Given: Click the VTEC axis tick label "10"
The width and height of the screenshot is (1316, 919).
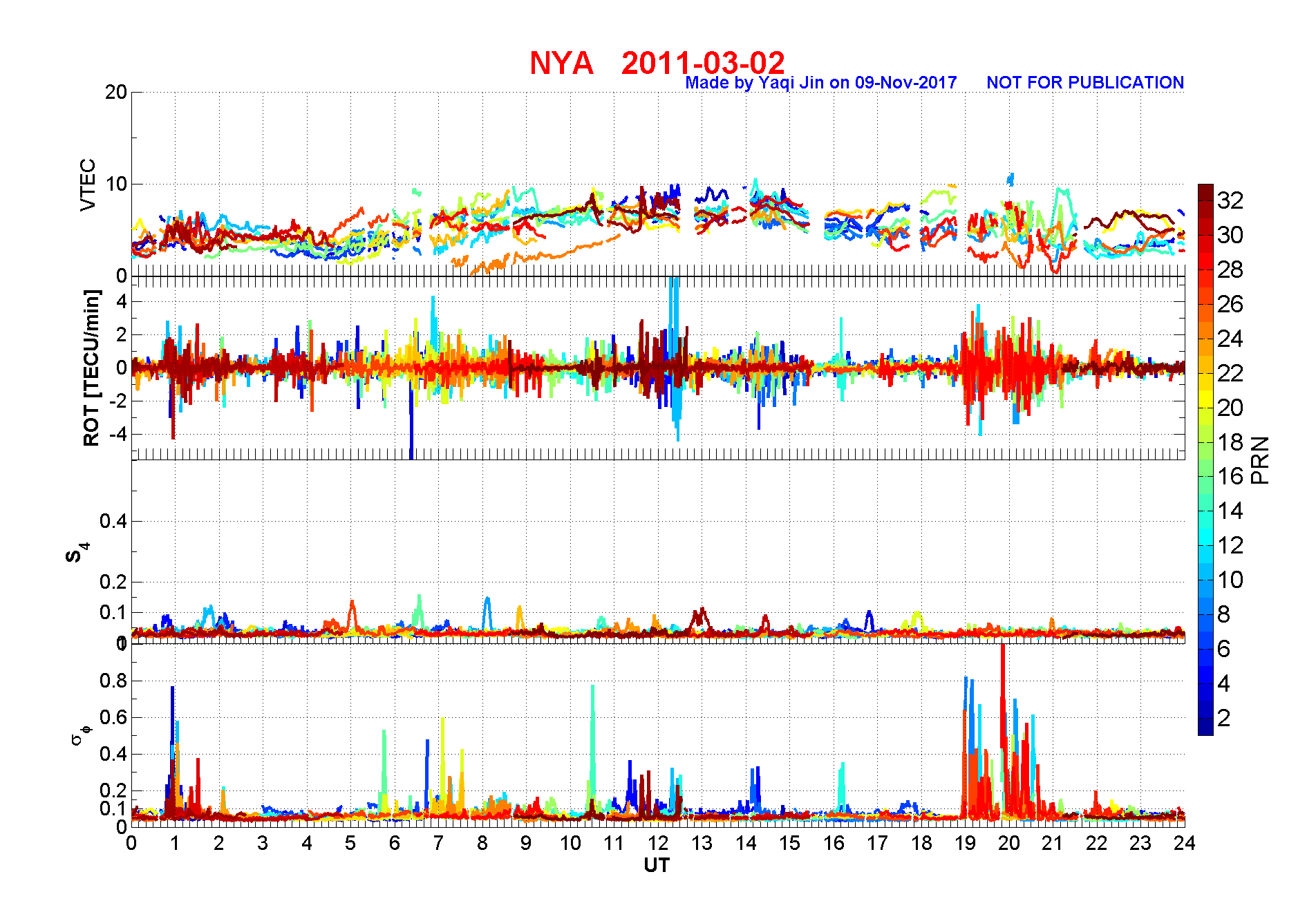Looking at the screenshot, I should click(x=116, y=184).
